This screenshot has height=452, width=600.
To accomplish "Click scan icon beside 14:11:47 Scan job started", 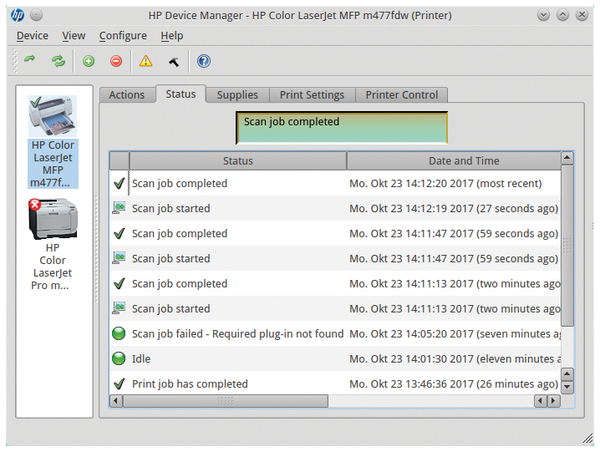I will click(119, 258).
